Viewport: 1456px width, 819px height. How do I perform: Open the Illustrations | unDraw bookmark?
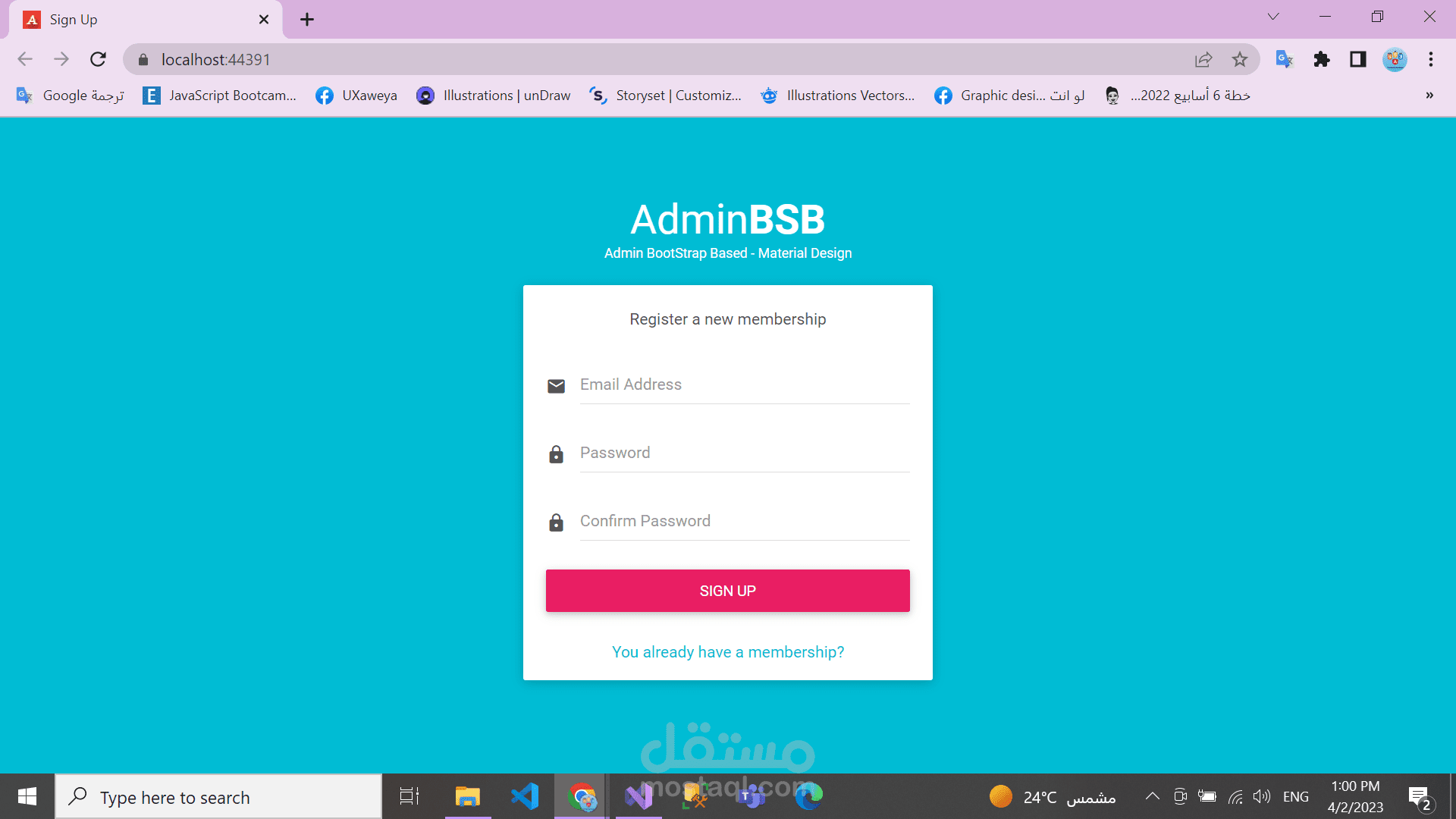coord(494,96)
